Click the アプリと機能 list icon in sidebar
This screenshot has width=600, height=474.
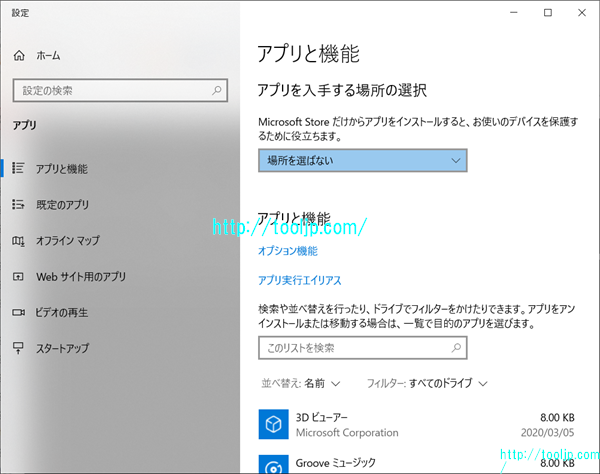pos(18,168)
